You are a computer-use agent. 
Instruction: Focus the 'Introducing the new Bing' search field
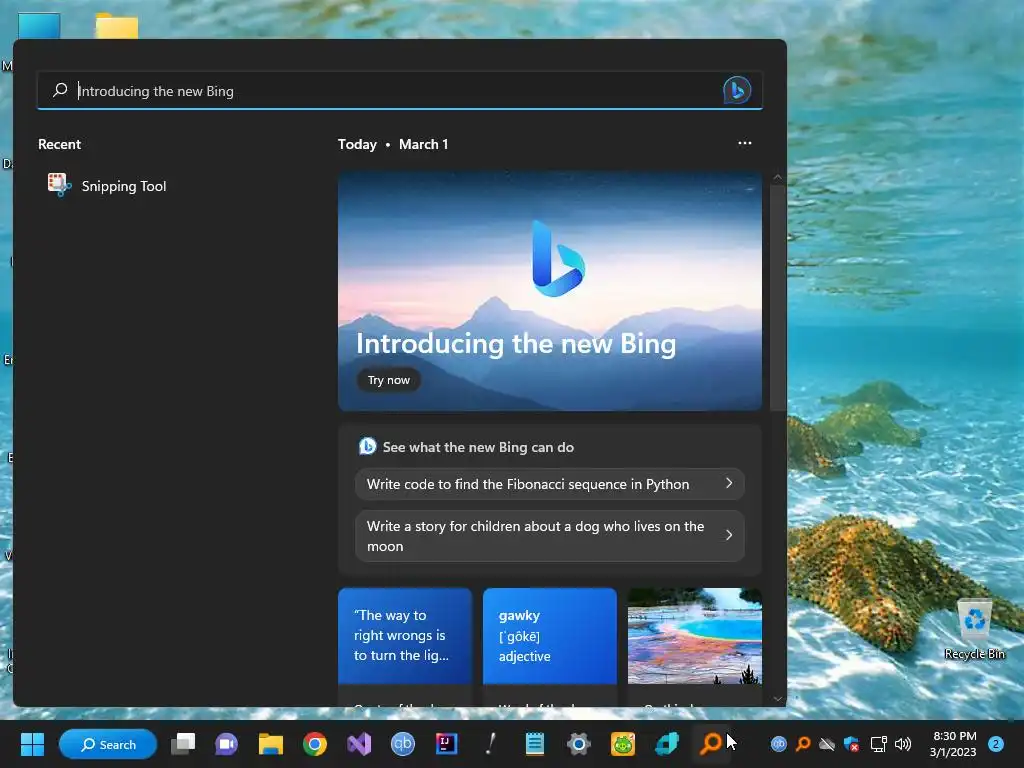400,90
